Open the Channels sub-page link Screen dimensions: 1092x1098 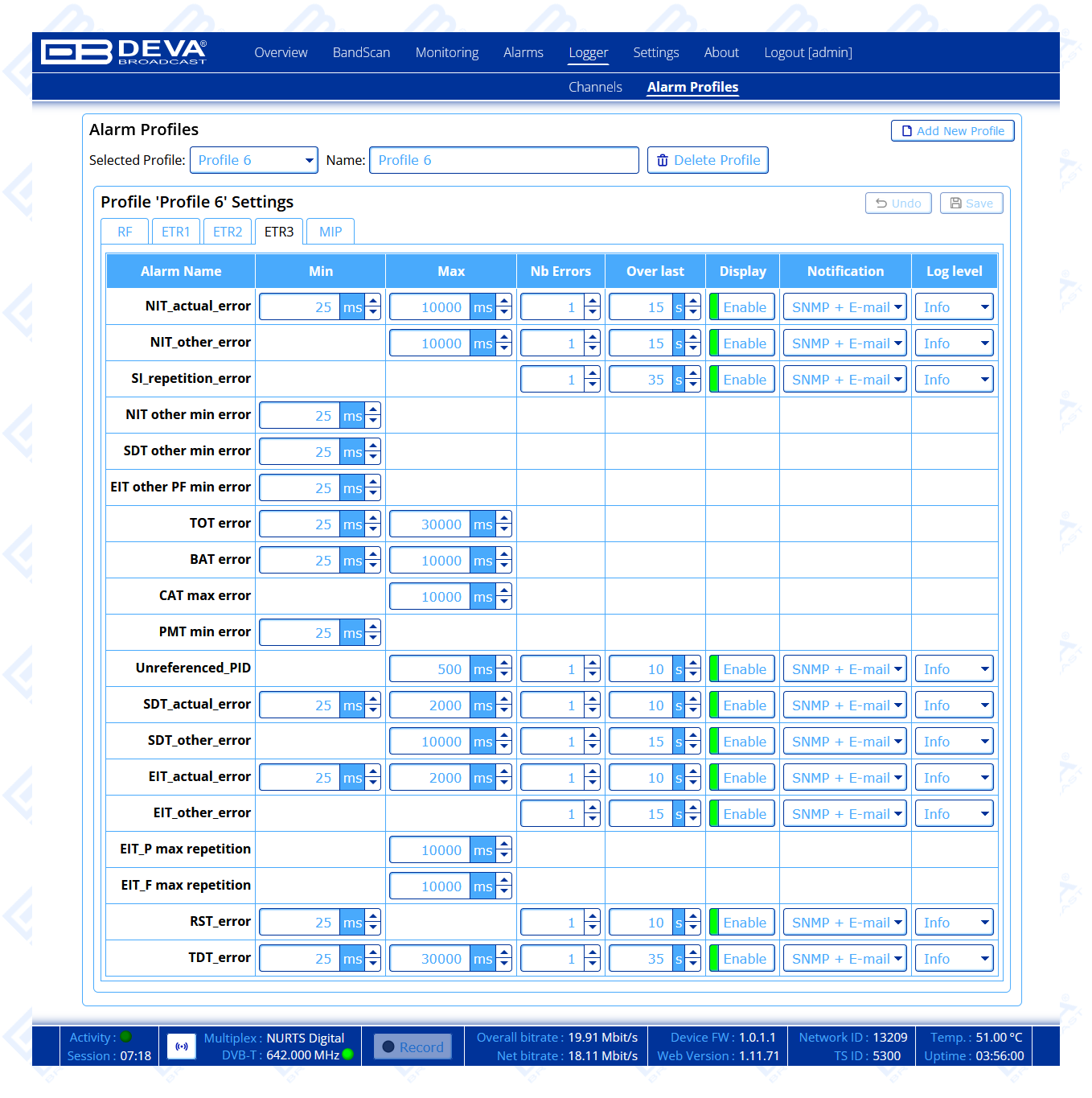pyautogui.click(x=595, y=87)
